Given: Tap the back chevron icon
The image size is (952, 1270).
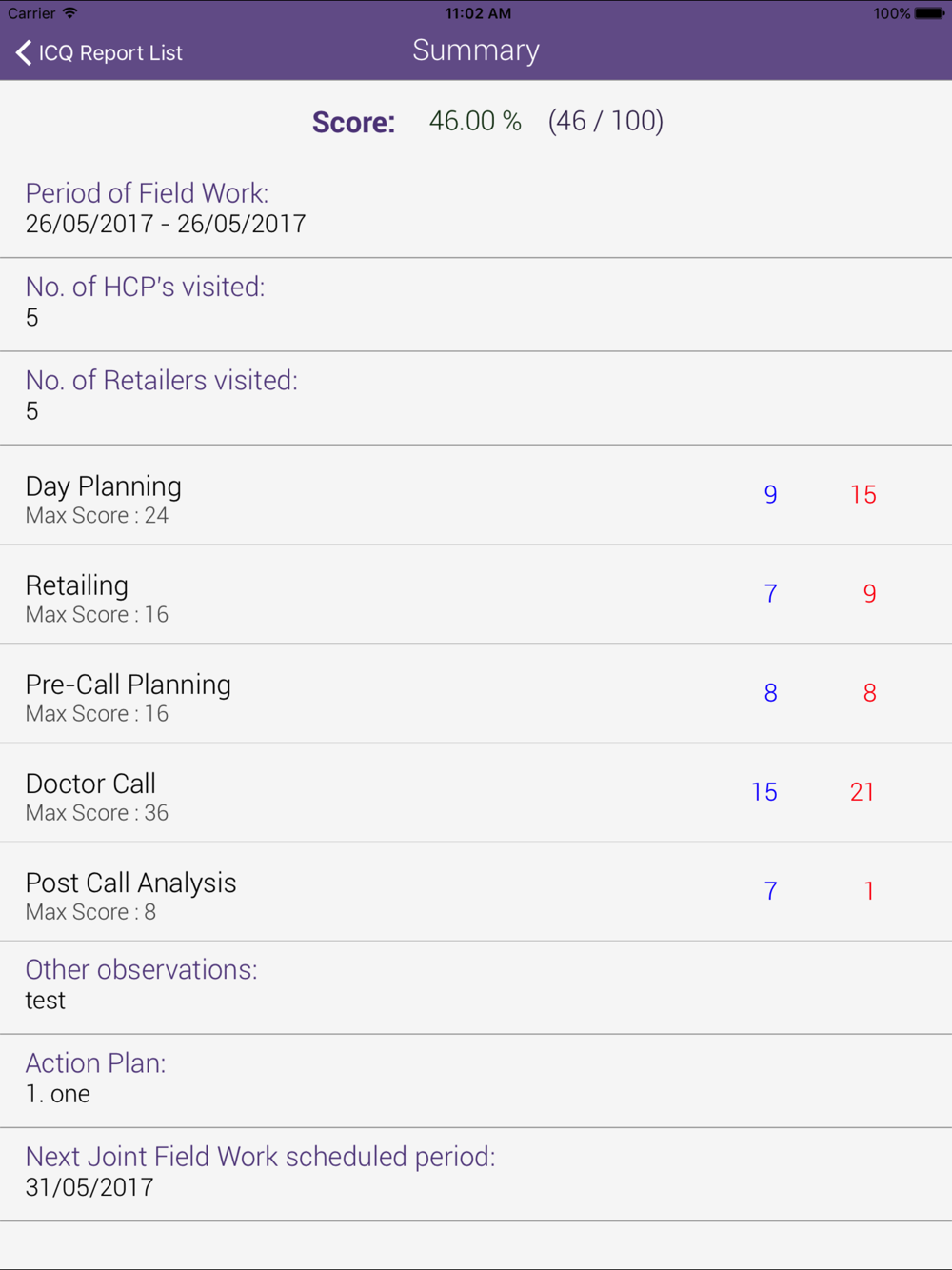Looking at the screenshot, I should coord(24,52).
